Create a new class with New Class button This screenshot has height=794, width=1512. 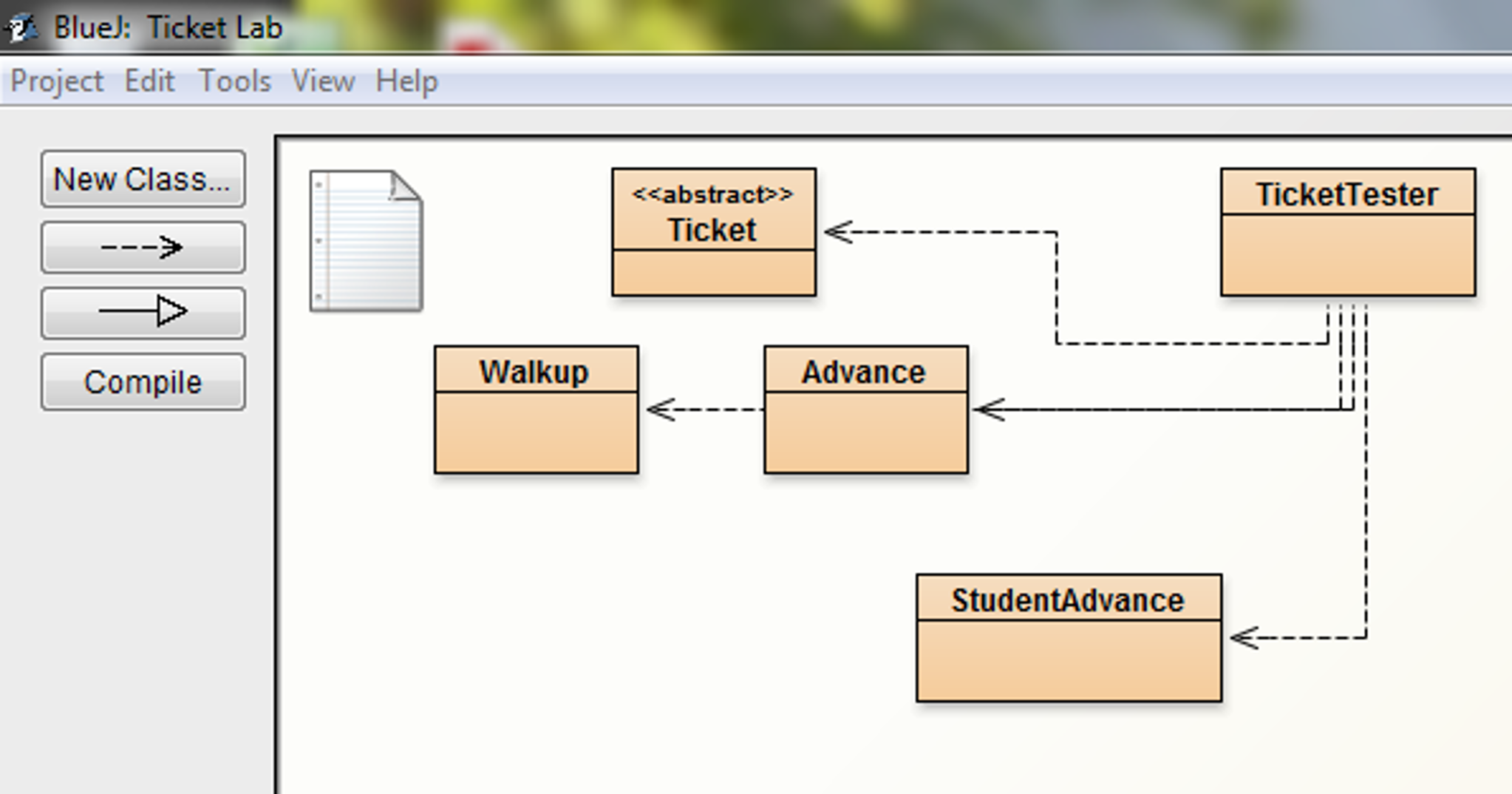(x=142, y=179)
